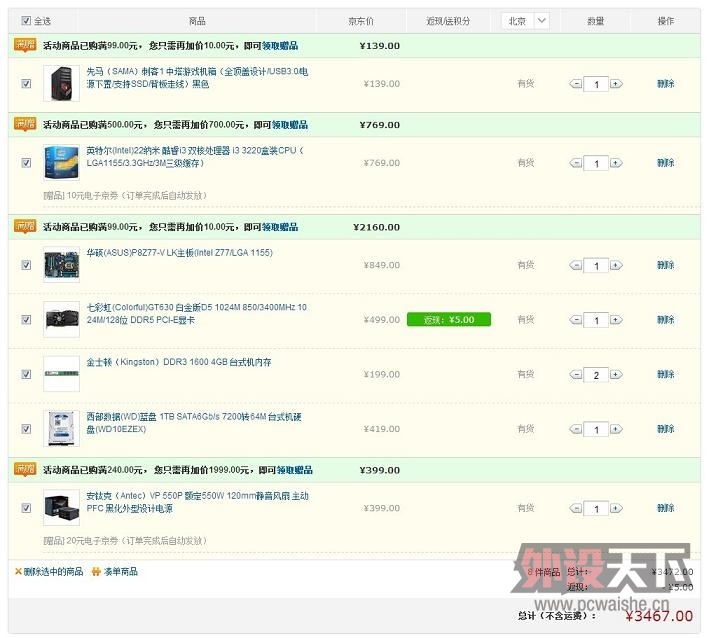The height and width of the screenshot is (638, 711).
Task: Uncheck the ASUS P8Z77-V LK motherboard checkbox
Action: [26, 265]
